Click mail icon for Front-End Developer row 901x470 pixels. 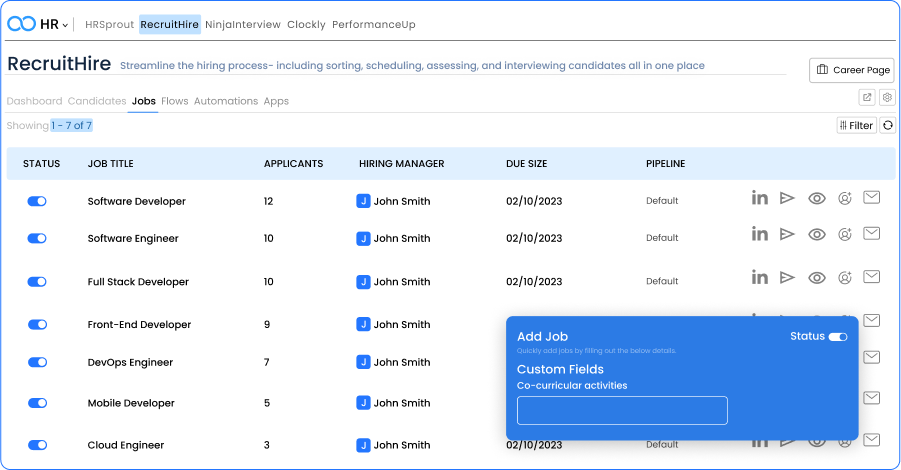click(x=871, y=320)
